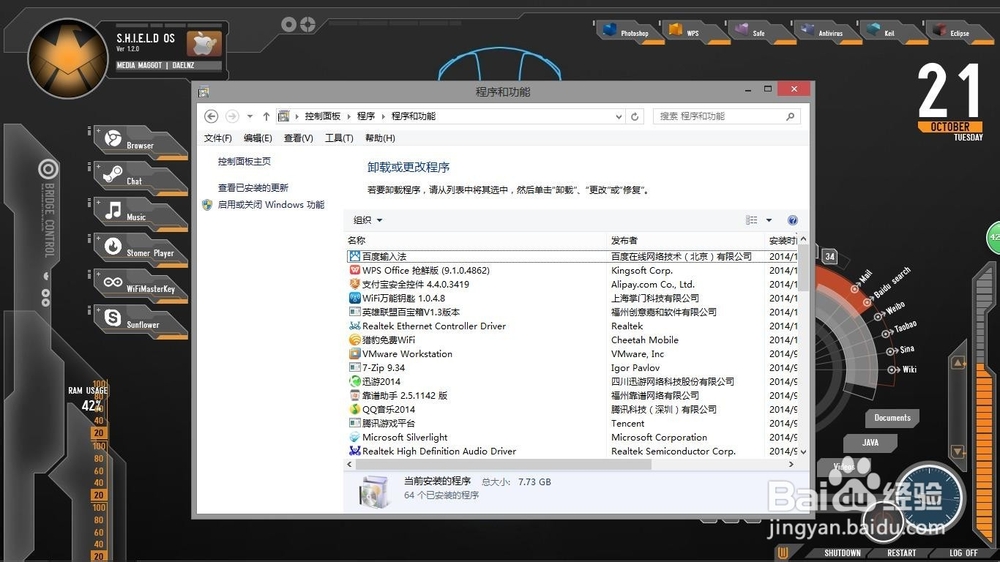
Task: Launch Stomer Player from the dock
Action: [x=140, y=249]
